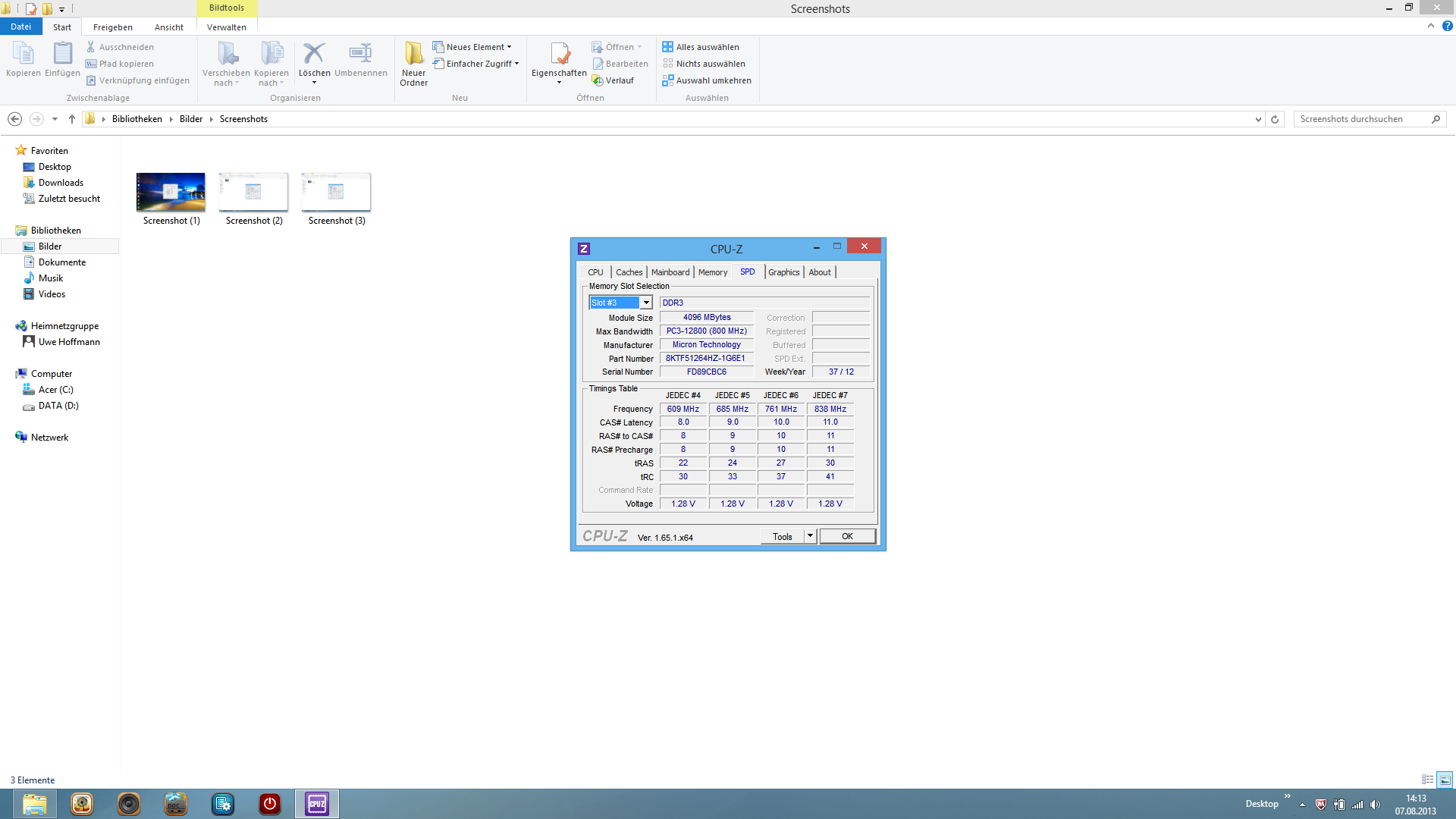
Task: Switch to large thumbnails view icon
Action: click(x=1445, y=780)
